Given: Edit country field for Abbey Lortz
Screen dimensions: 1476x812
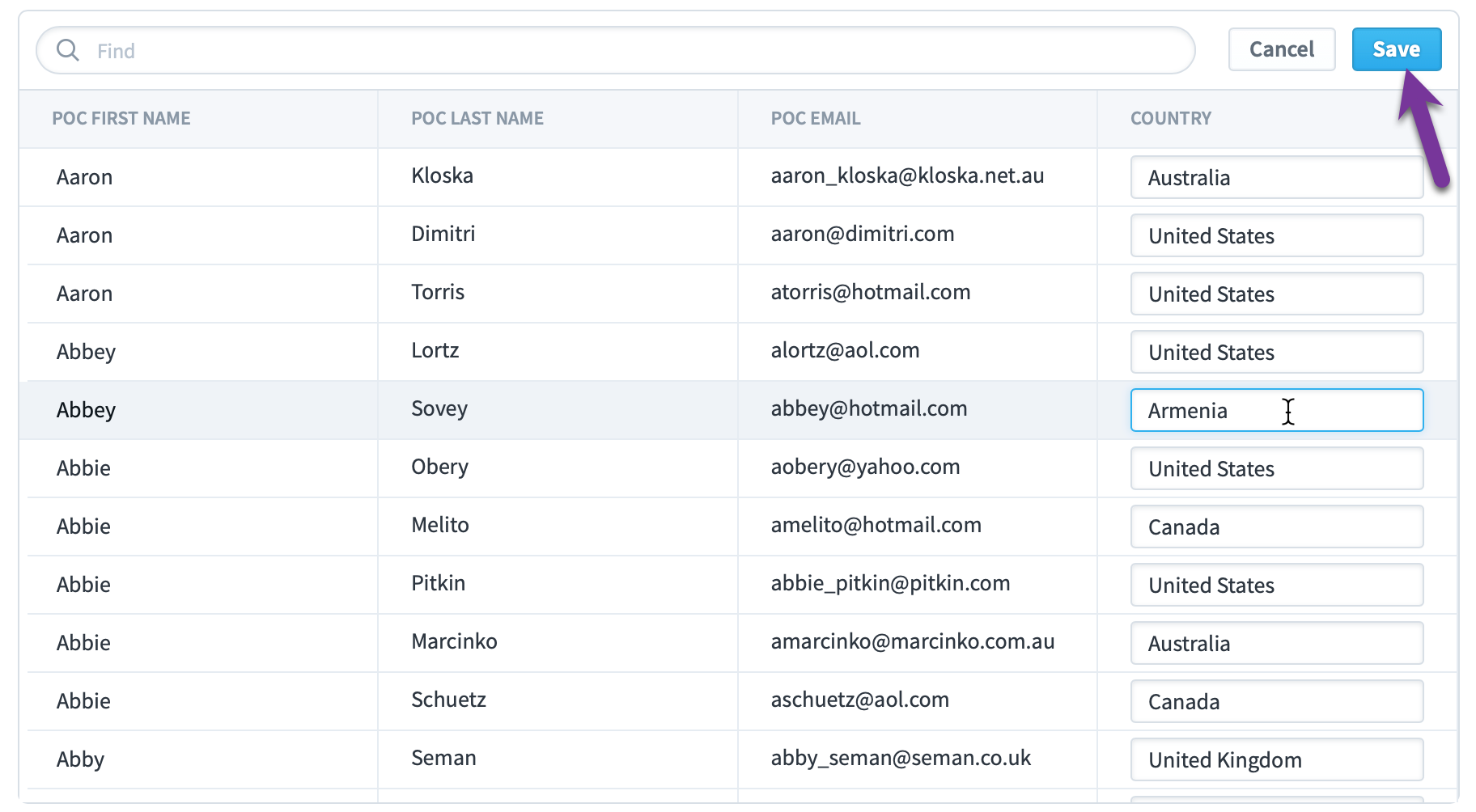Looking at the screenshot, I should pyautogui.click(x=1277, y=352).
